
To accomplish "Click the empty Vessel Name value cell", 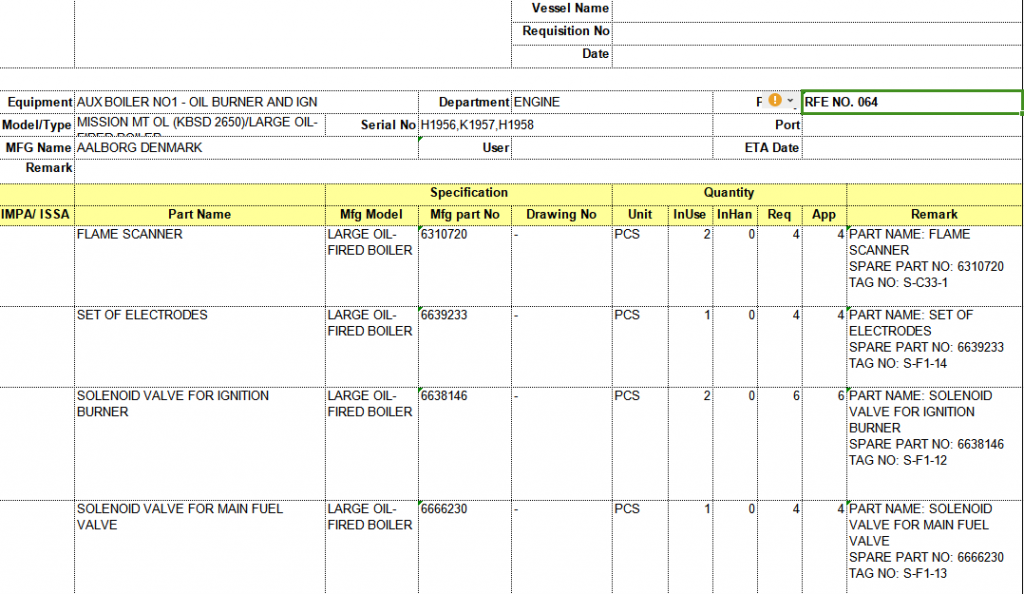I will click(x=816, y=8).
